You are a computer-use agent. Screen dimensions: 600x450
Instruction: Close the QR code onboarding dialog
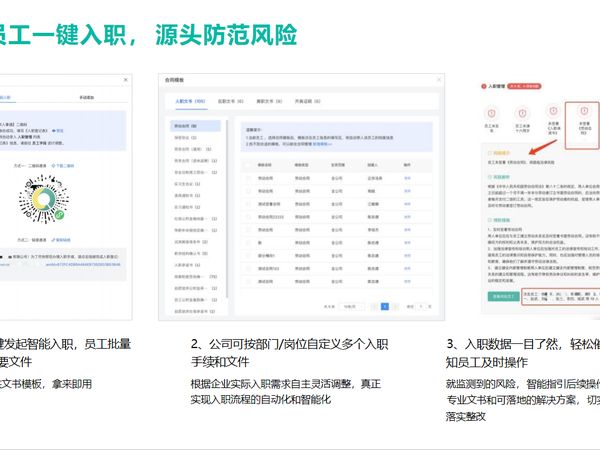click(x=126, y=80)
